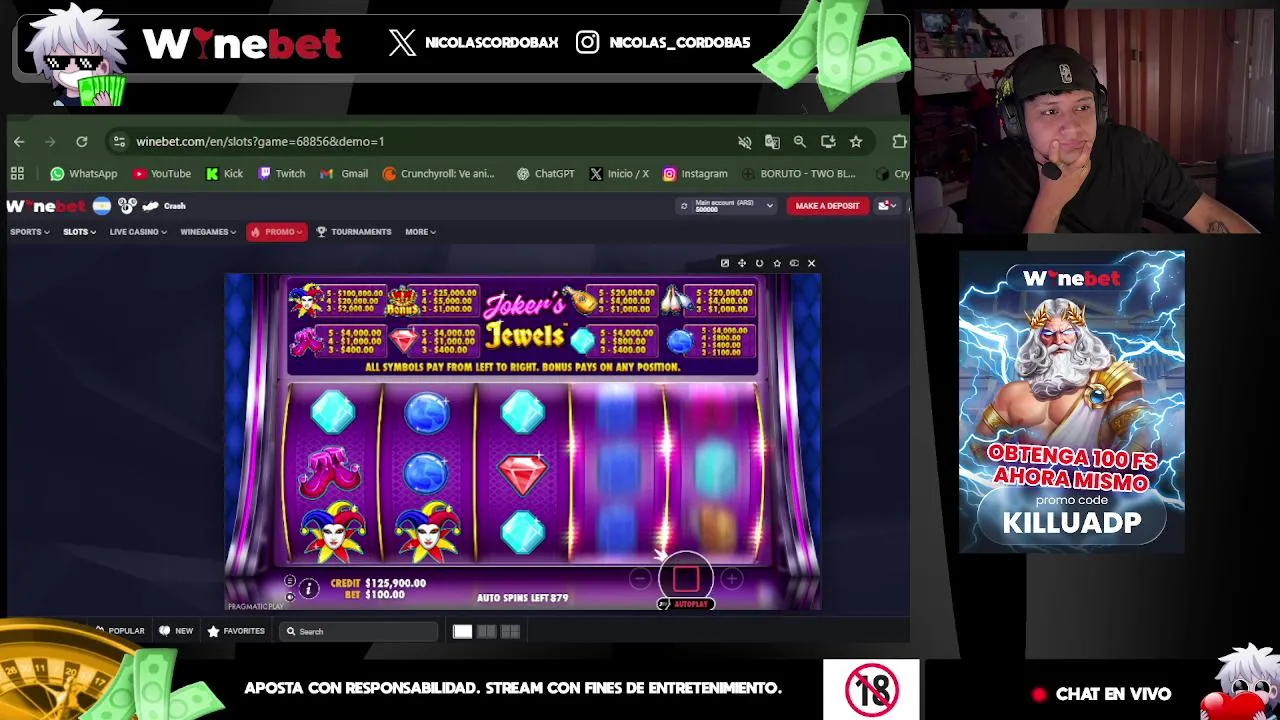
Task: Open the Inicio / X bookmark
Action: 619,174
